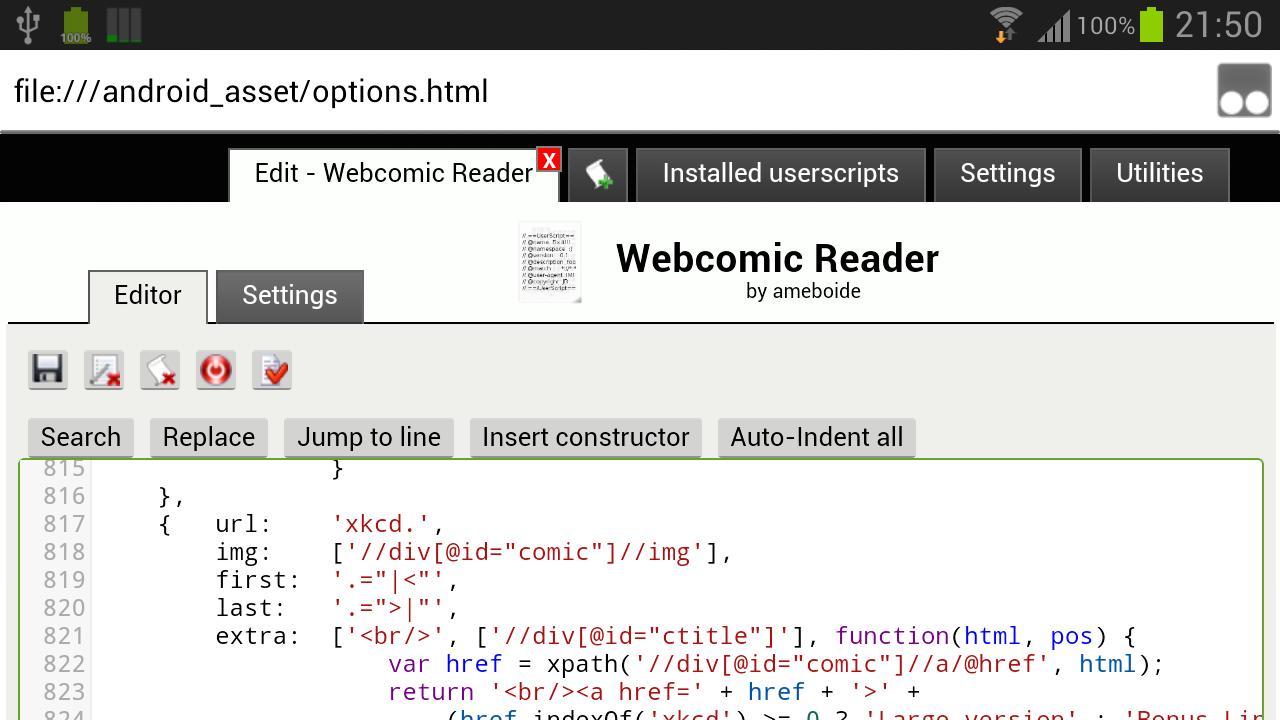The width and height of the screenshot is (1280, 720).
Task: Click the red circular power icon
Action: pyautogui.click(x=216, y=369)
